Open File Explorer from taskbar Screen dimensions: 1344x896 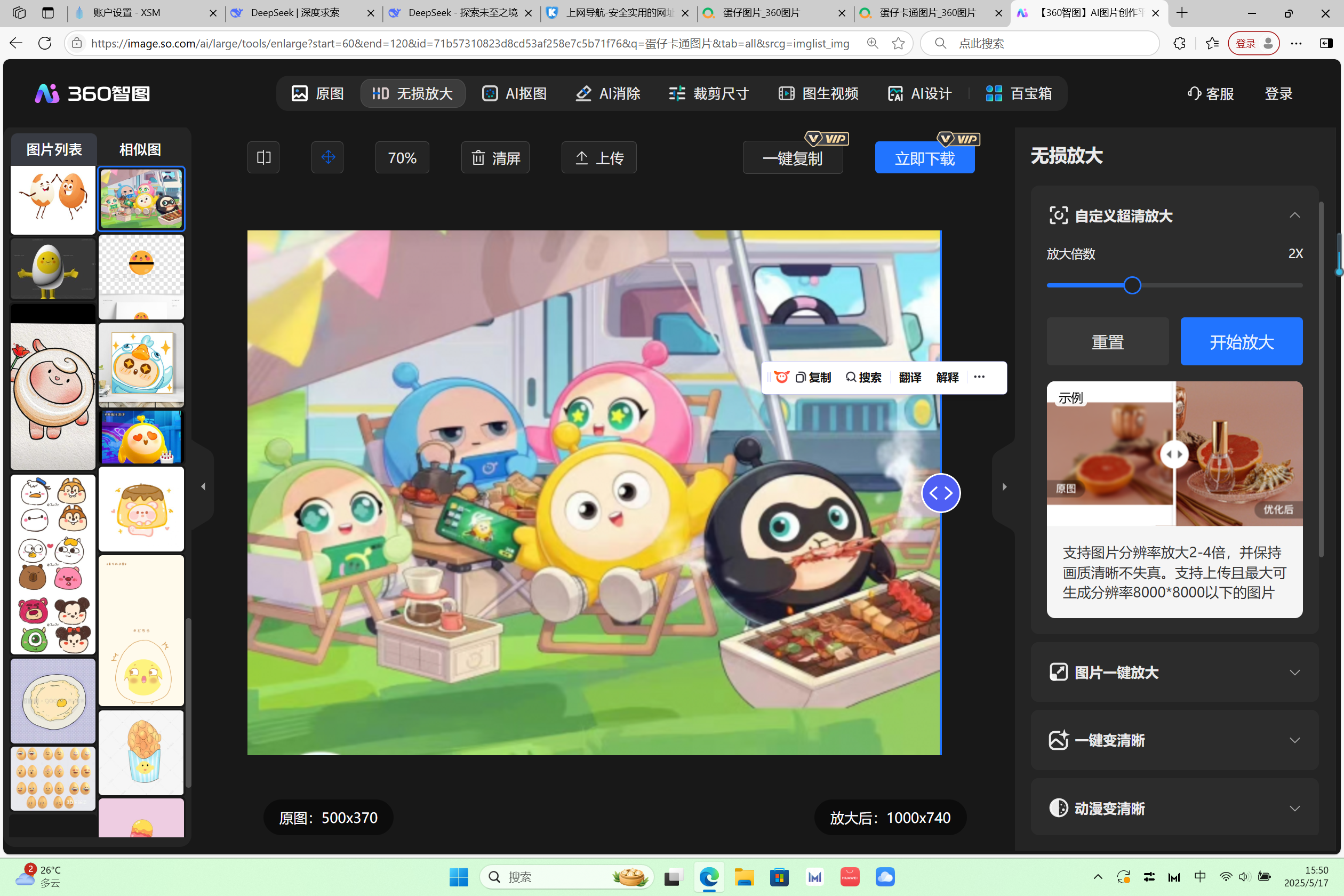[x=743, y=877]
